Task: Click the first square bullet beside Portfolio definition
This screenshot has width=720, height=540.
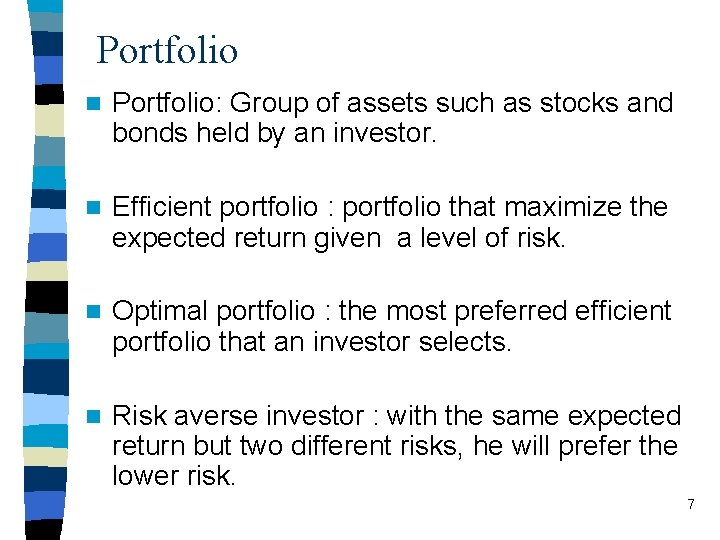Action: click(x=93, y=103)
